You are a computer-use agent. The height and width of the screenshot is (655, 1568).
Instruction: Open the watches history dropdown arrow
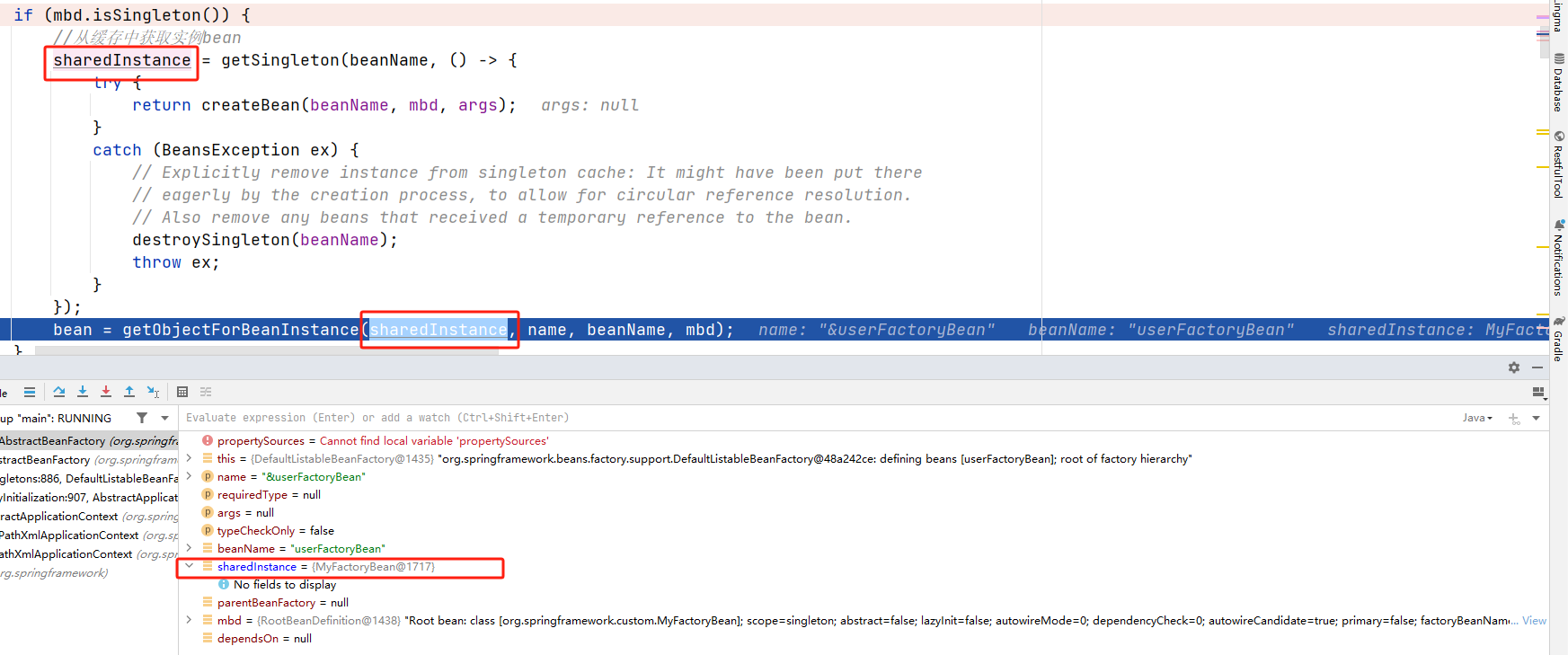click(x=1536, y=418)
